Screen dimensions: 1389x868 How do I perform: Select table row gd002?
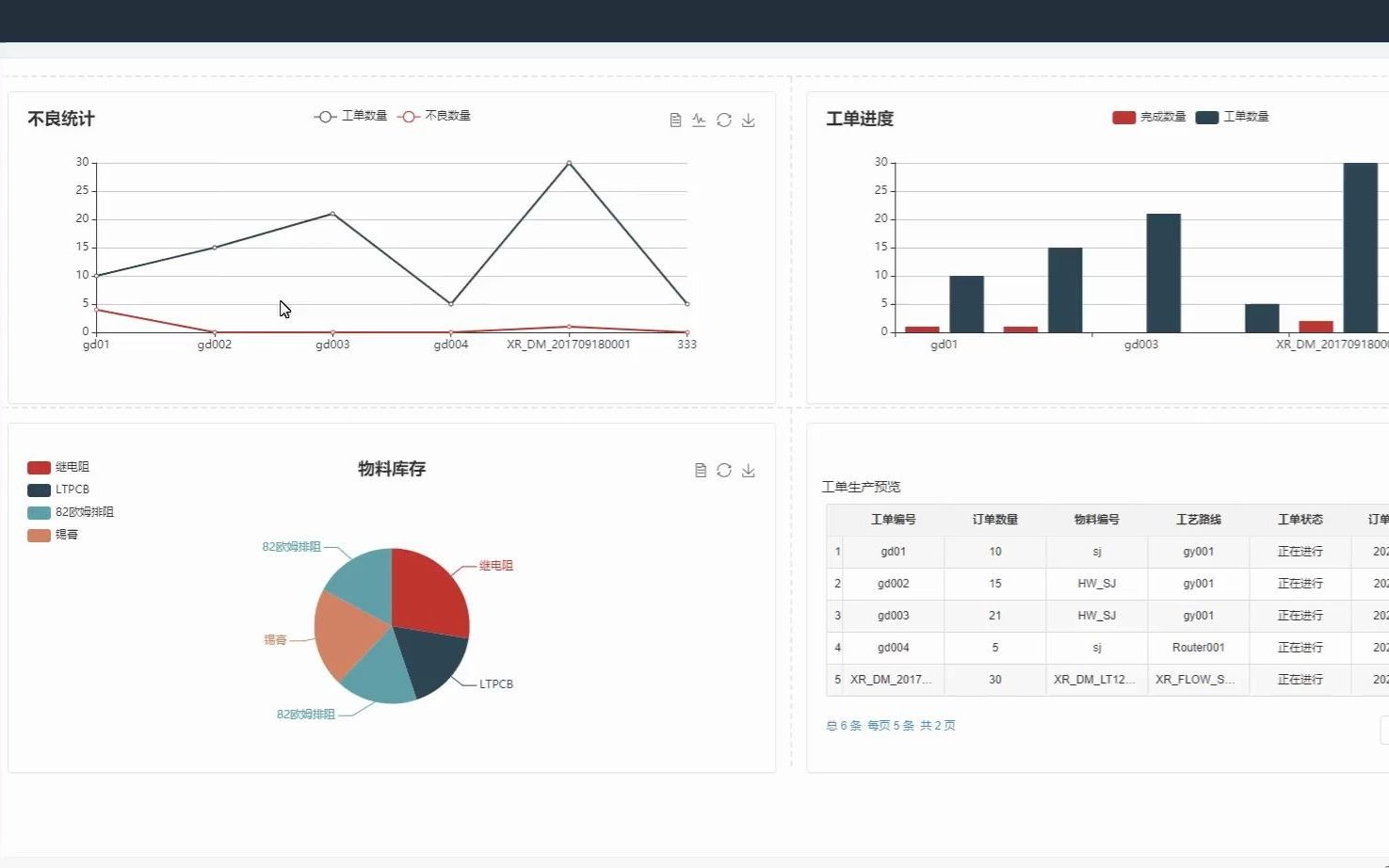1107,584
